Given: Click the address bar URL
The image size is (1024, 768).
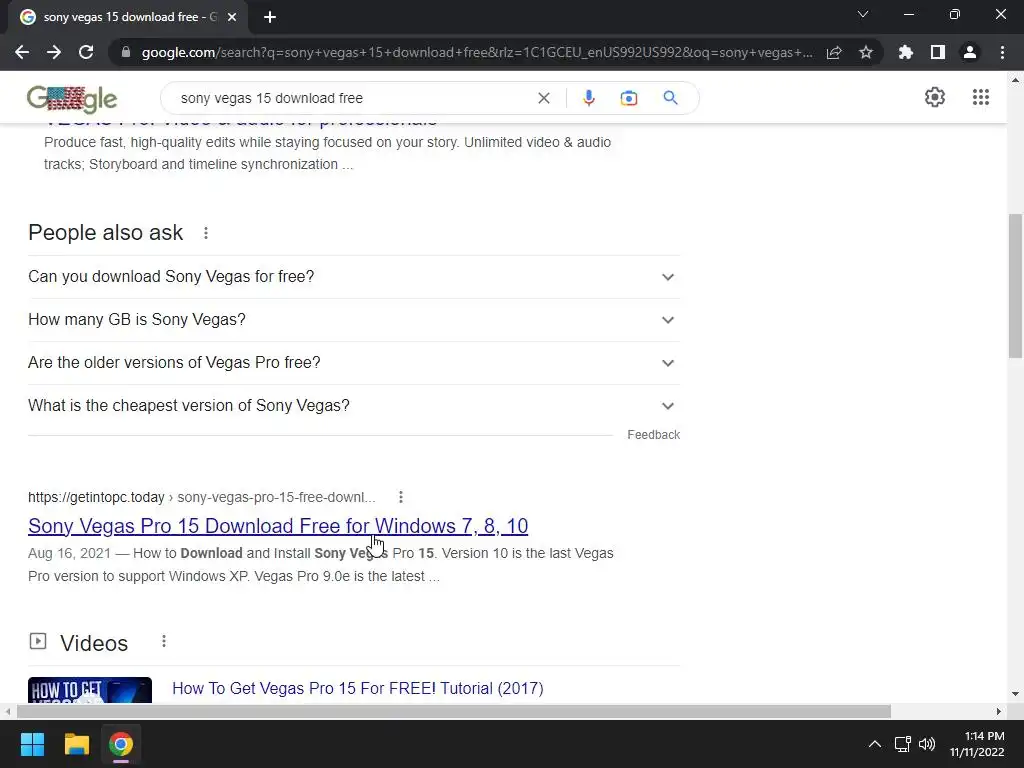Looking at the screenshot, I should click(x=477, y=52).
